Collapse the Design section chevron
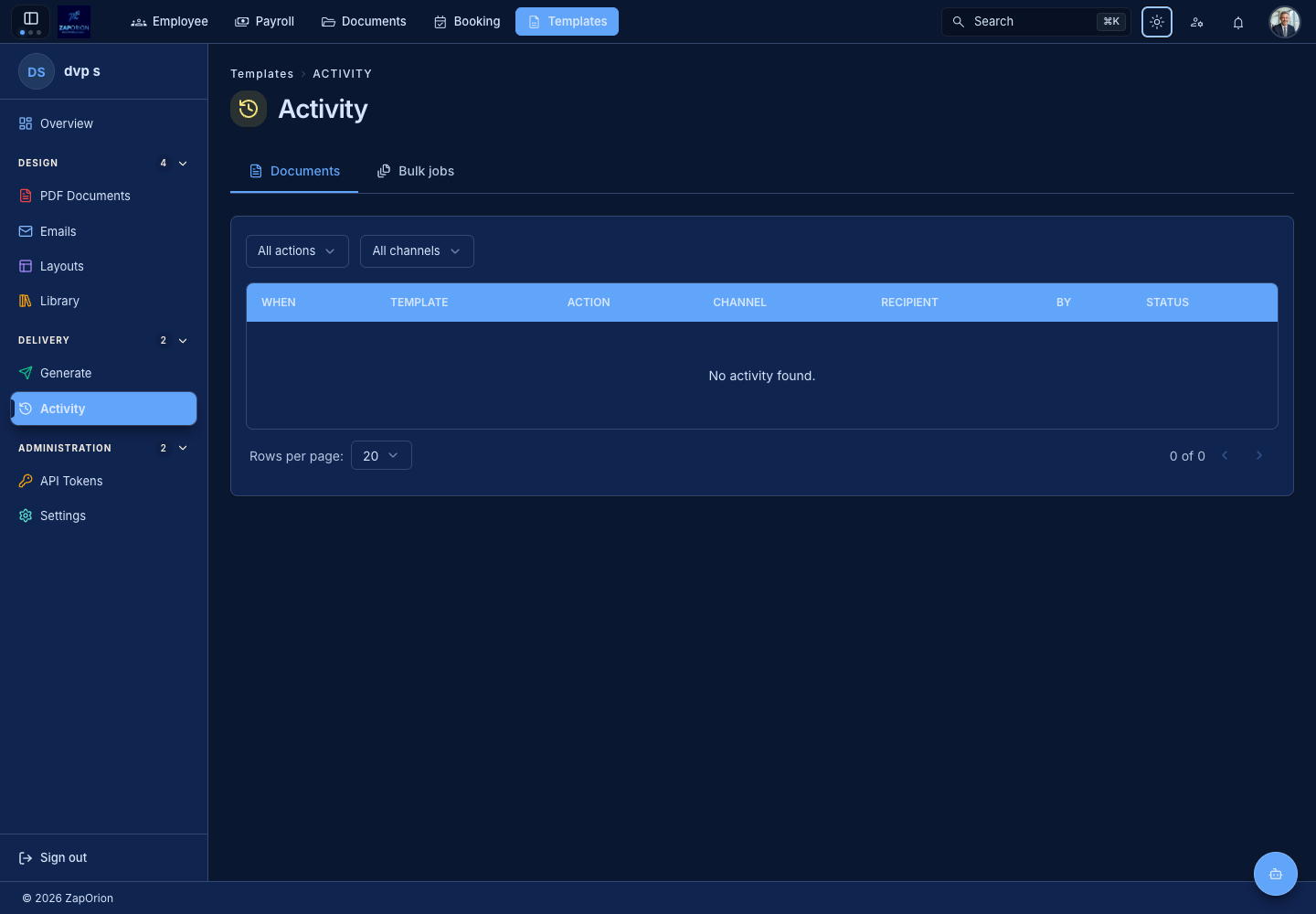This screenshot has width=1316, height=914. point(183,164)
